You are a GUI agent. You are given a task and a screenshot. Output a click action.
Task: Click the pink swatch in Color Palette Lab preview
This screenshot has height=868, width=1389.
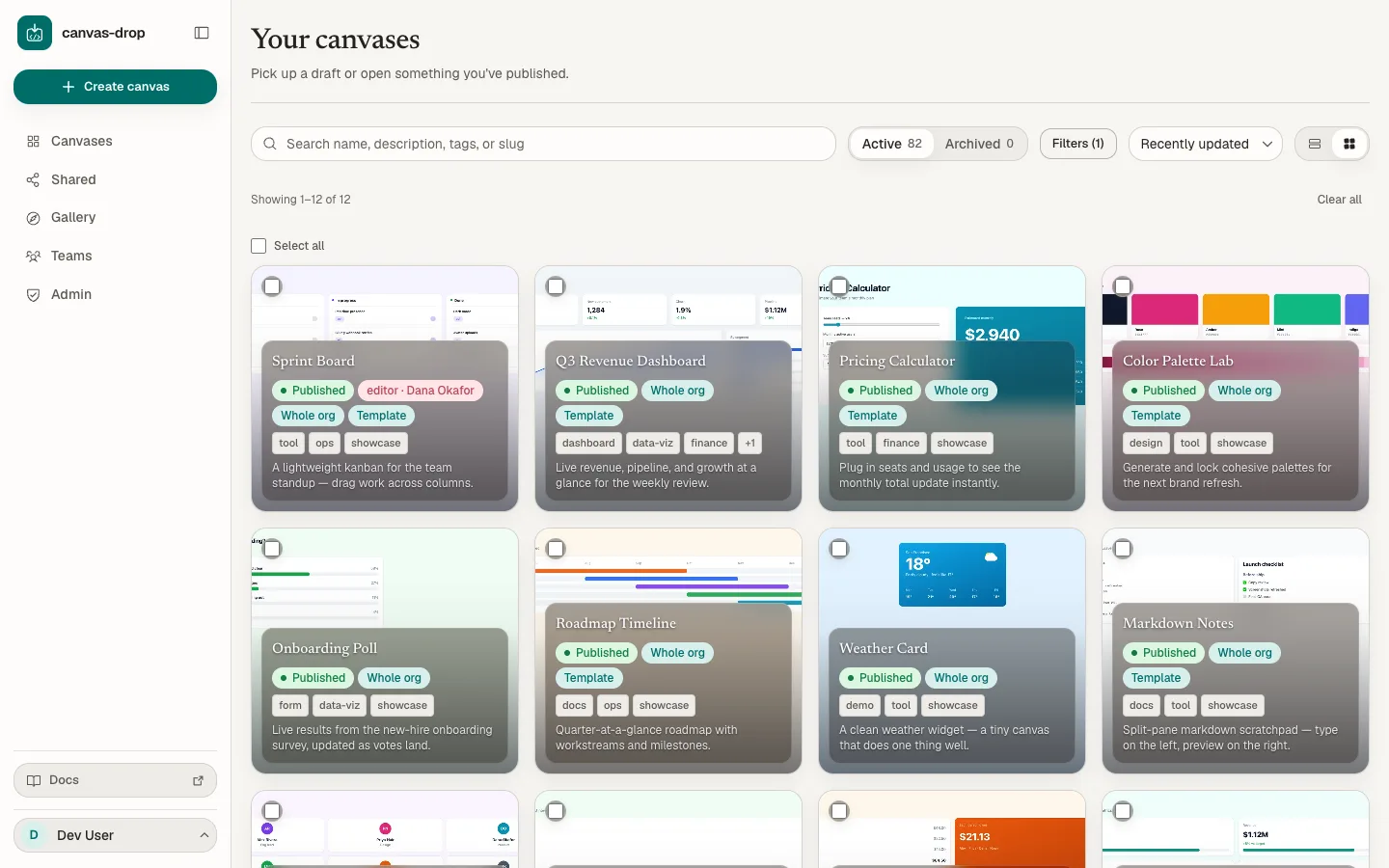pos(1164,310)
